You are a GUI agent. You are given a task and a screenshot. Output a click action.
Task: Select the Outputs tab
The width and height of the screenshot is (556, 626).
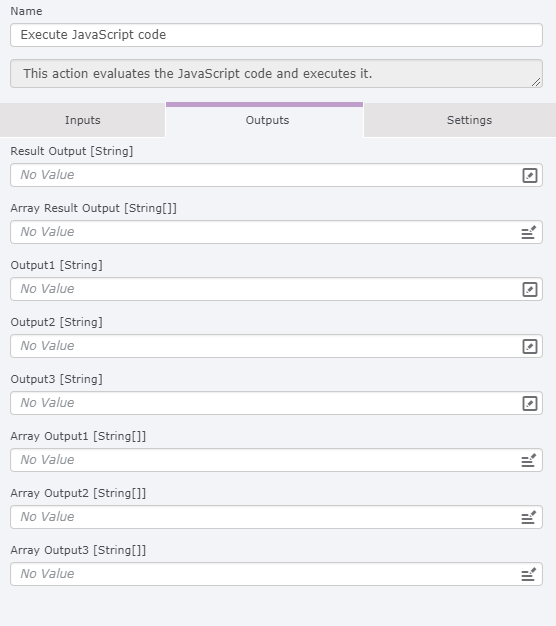(x=267, y=120)
